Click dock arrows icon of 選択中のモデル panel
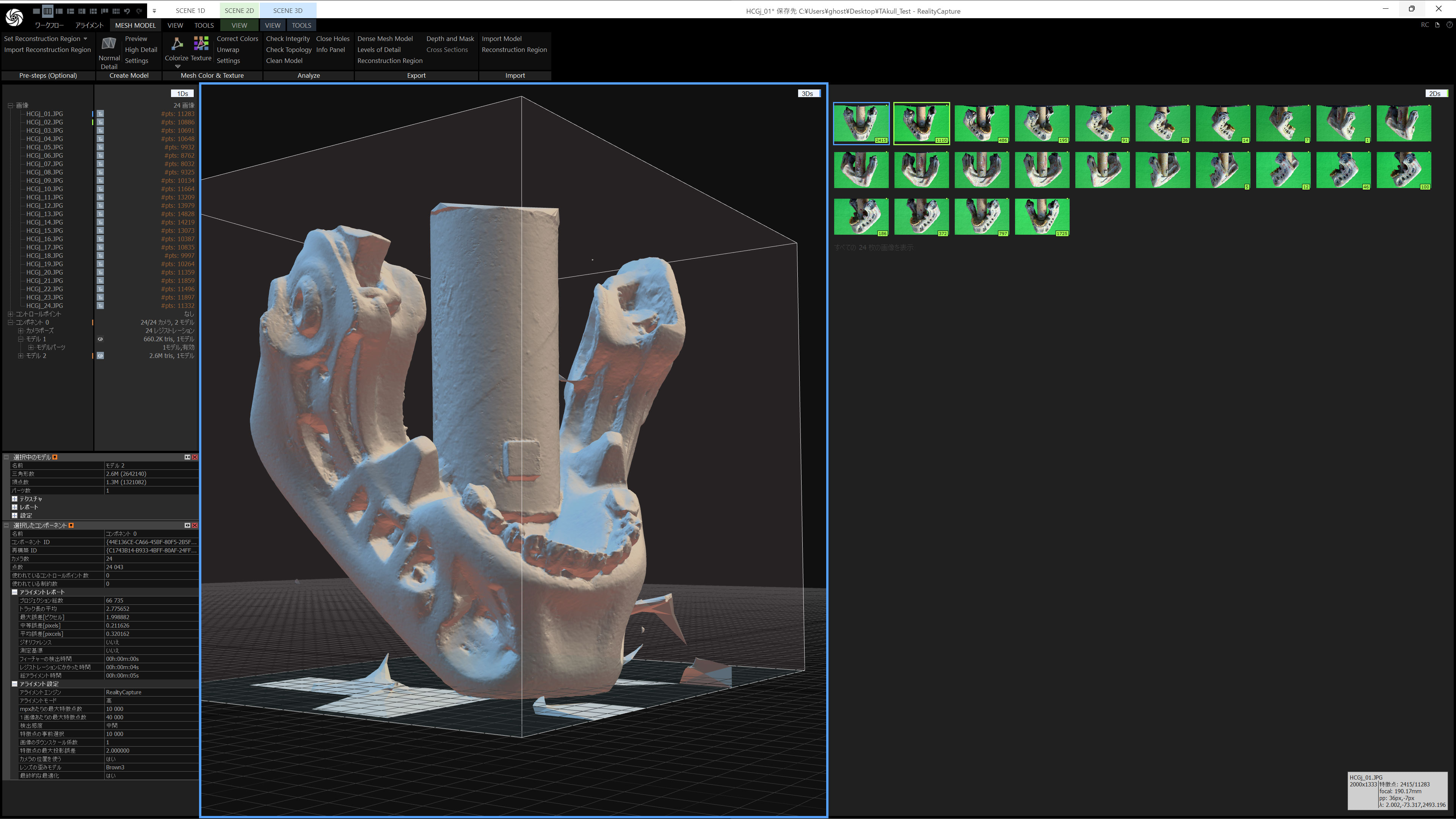This screenshot has height=819, width=1456. click(x=187, y=457)
